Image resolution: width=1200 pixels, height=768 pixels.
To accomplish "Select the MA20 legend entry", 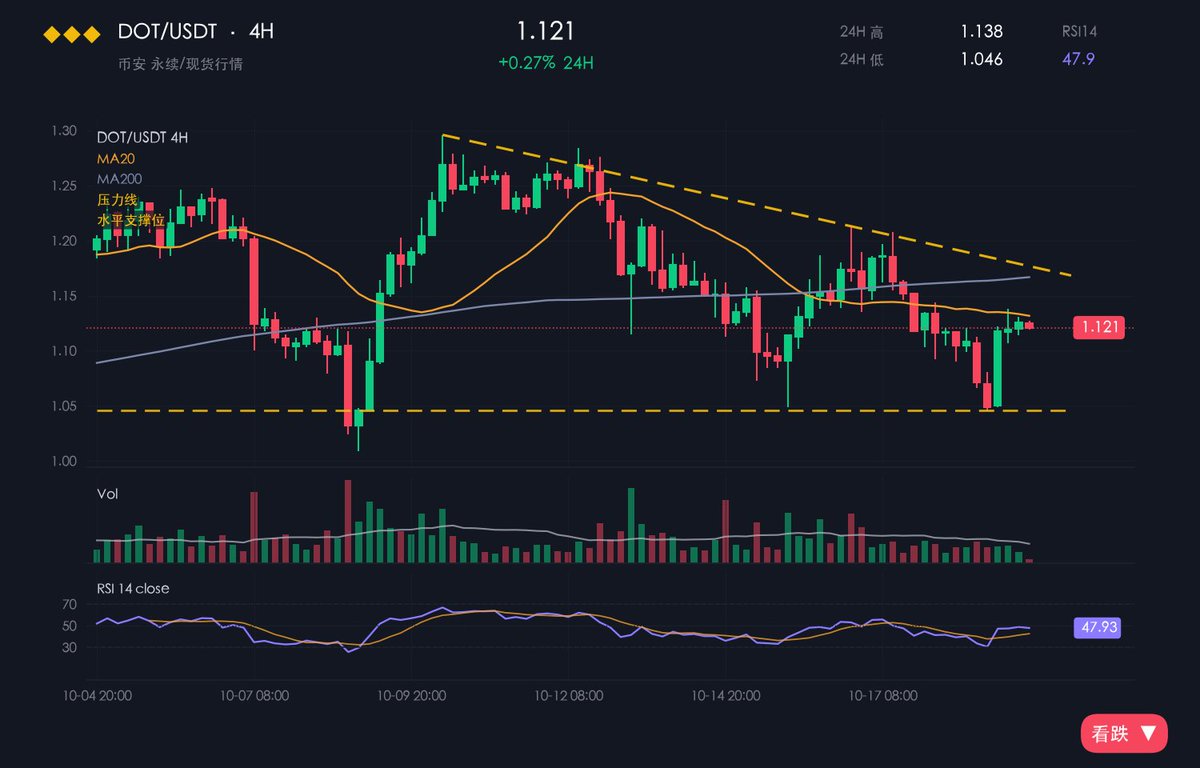I will pos(115,158).
